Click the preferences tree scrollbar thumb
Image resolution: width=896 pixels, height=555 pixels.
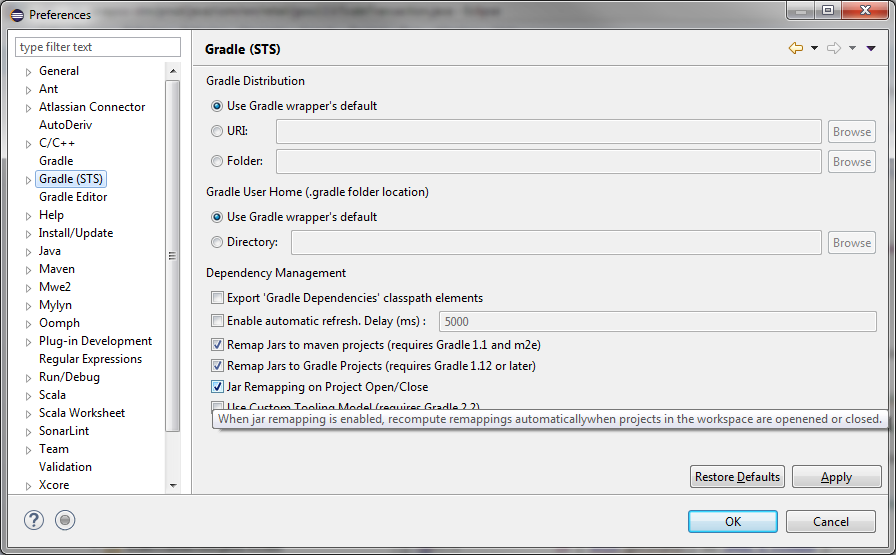pyautogui.click(x=173, y=255)
